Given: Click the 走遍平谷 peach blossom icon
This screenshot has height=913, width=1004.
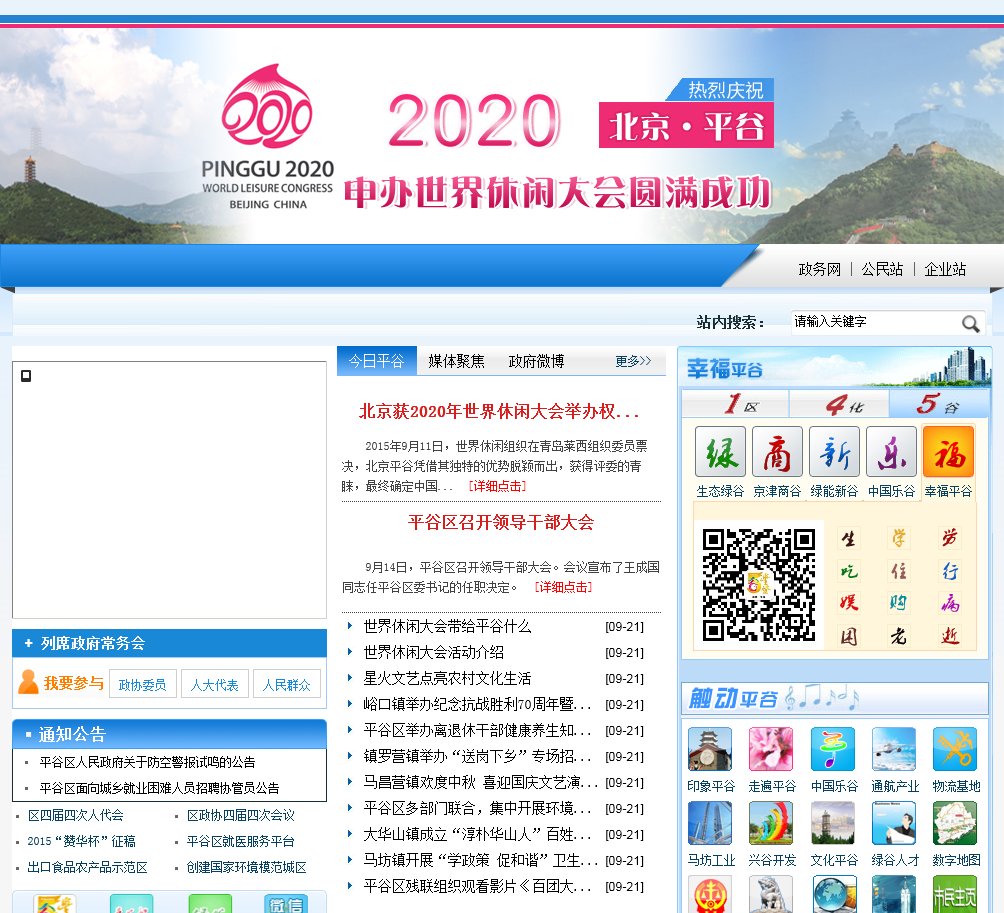Looking at the screenshot, I should pos(772,748).
